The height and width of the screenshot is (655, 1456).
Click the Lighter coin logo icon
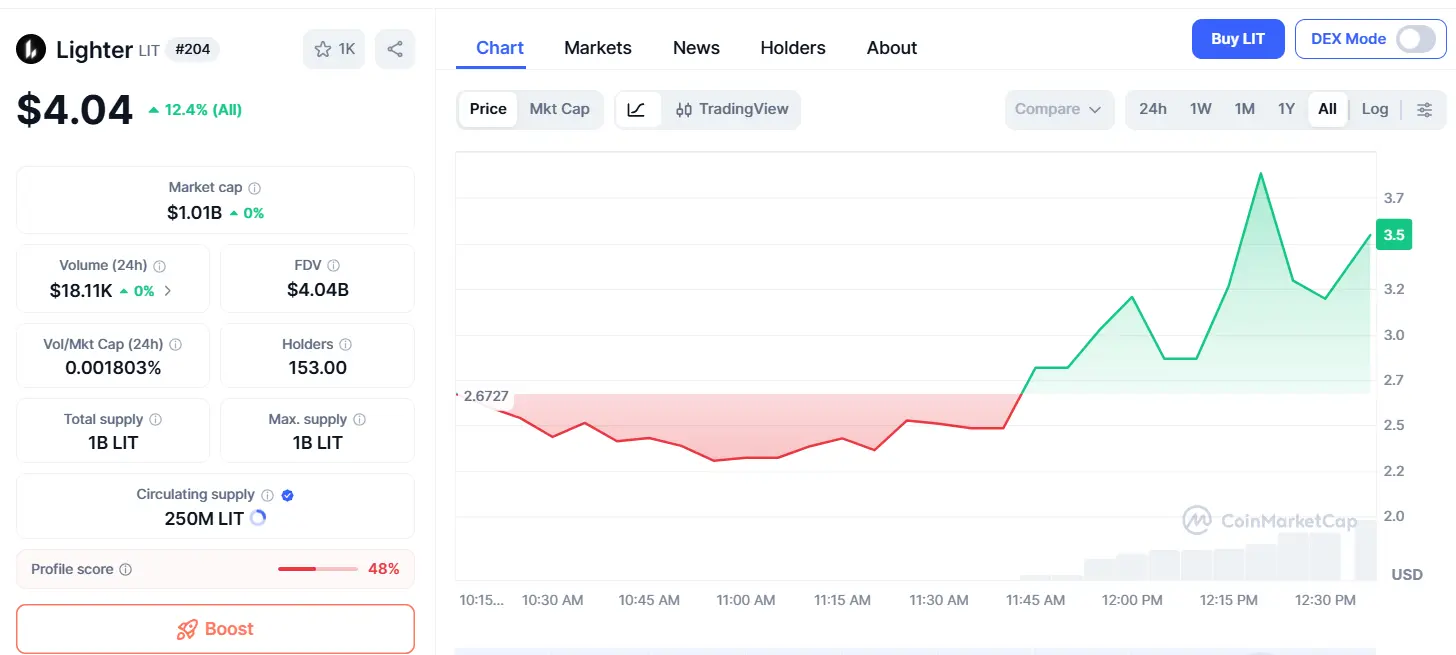(x=31, y=49)
